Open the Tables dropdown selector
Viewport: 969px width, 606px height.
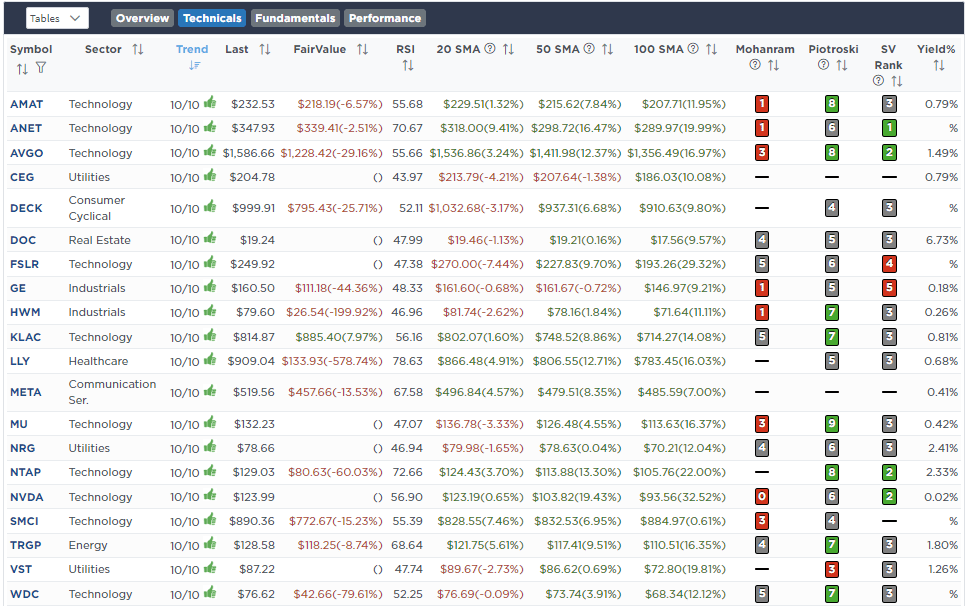pyautogui.click(x=57, y=18)
